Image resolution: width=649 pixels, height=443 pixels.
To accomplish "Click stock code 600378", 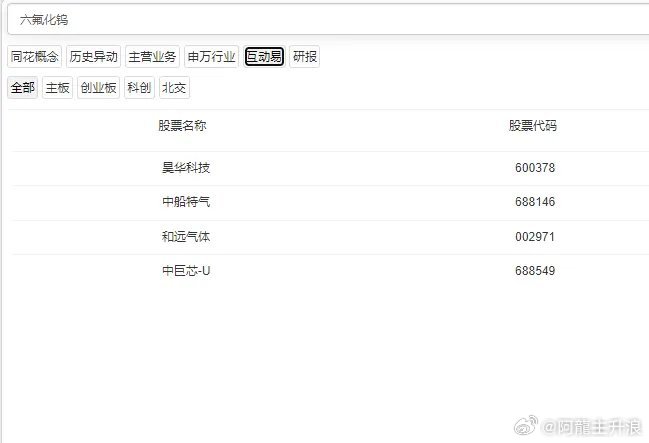I will click(x=535, y=168).
